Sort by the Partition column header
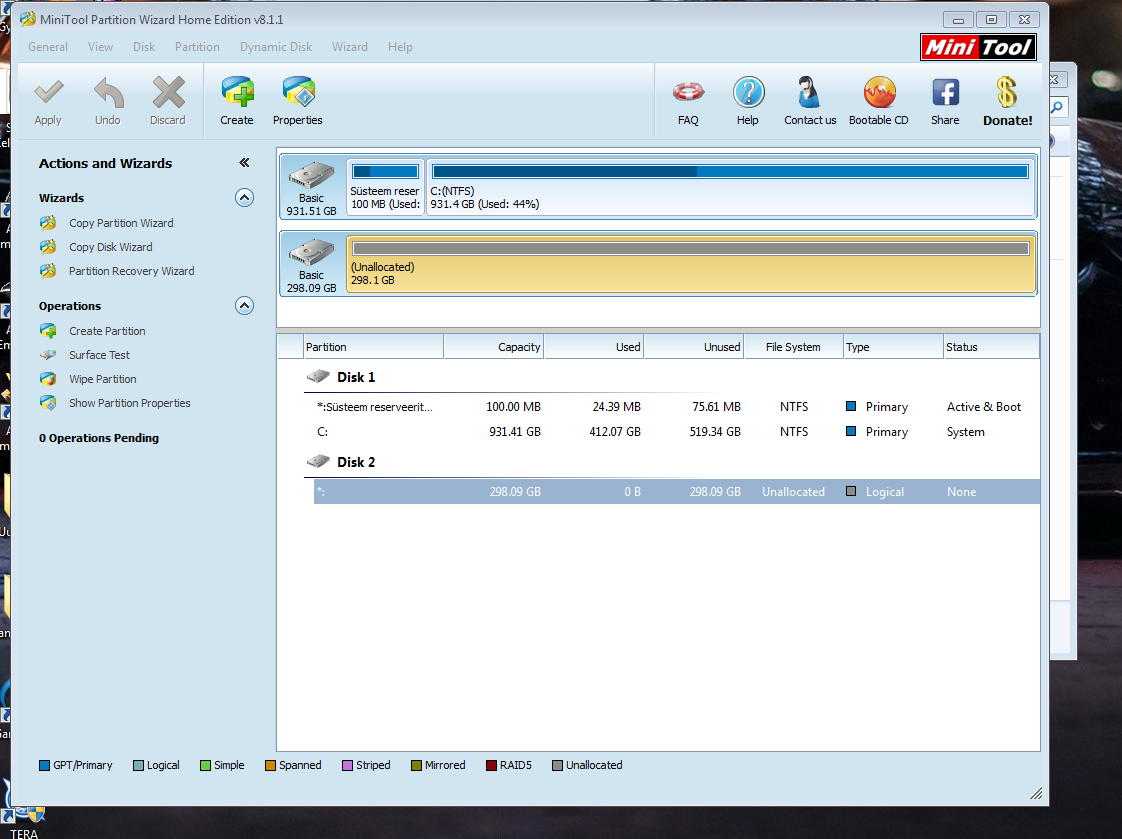This screenshot has width=1122, height=839. tap(374, 347)
